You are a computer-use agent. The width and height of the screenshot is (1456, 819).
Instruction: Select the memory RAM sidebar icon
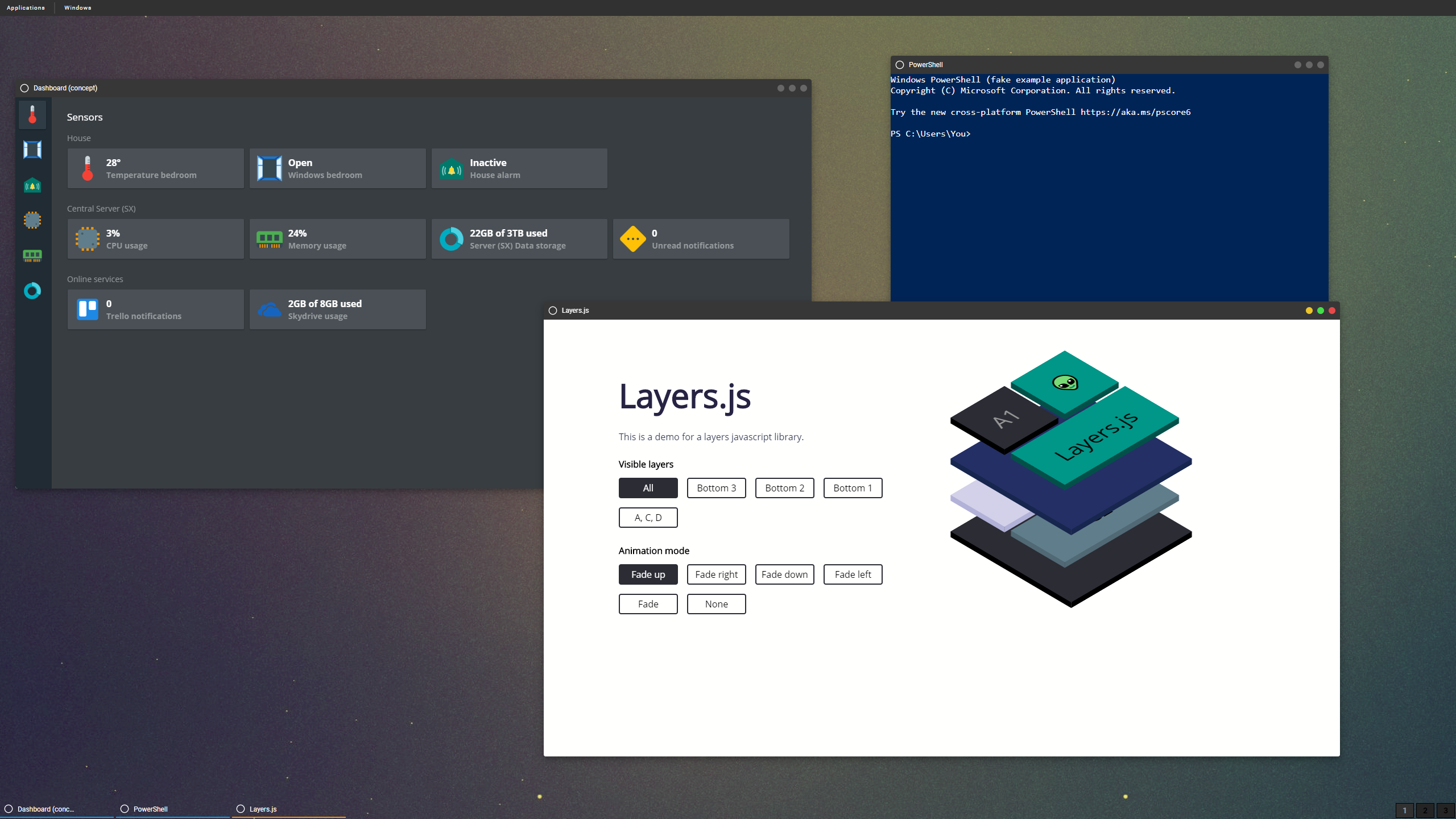click(x=32, y=255)
